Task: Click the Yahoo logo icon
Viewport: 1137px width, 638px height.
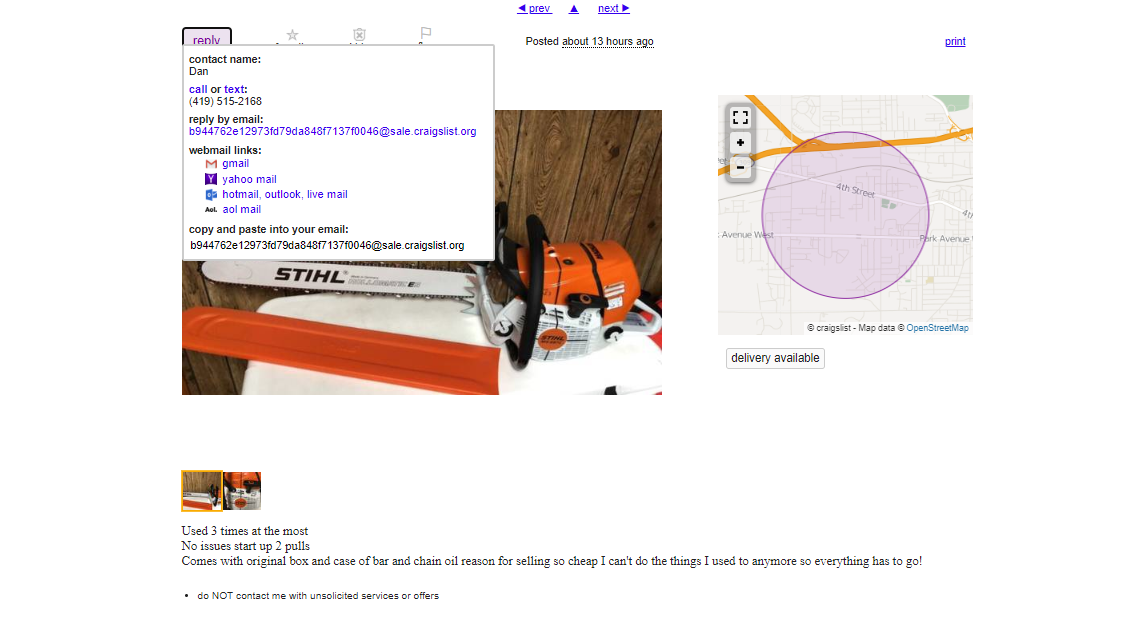Action: coord(211,179)
